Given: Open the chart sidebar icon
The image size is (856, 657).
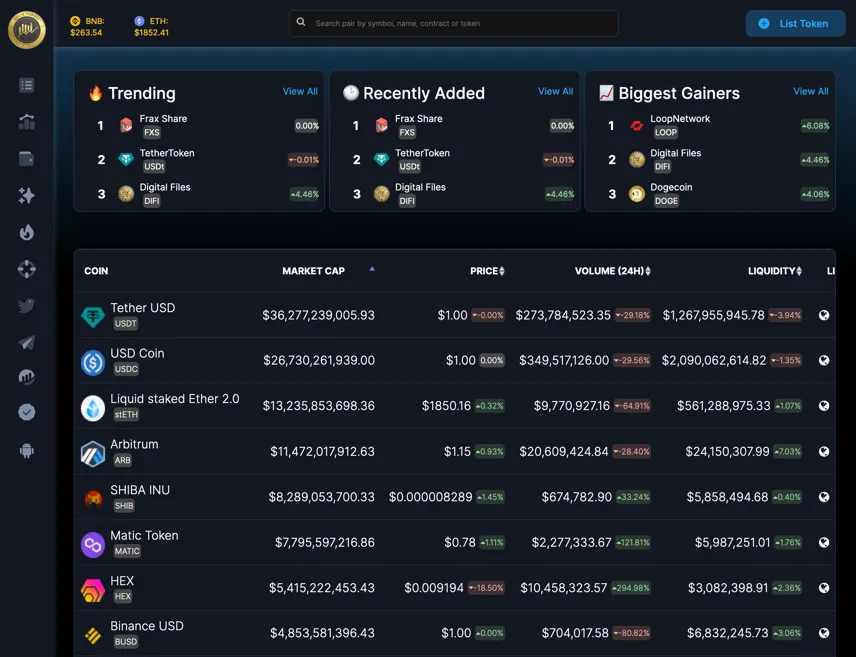Looking at the screenshot, I should point(27,377).
